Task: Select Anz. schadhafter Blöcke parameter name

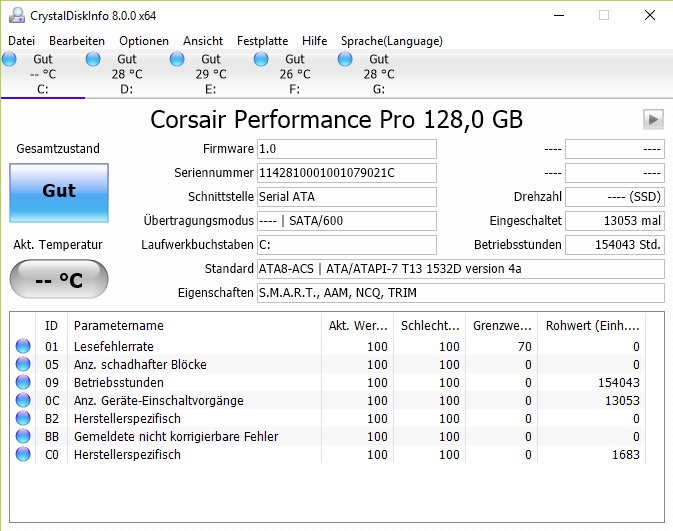Action: (x=140, y=364)
